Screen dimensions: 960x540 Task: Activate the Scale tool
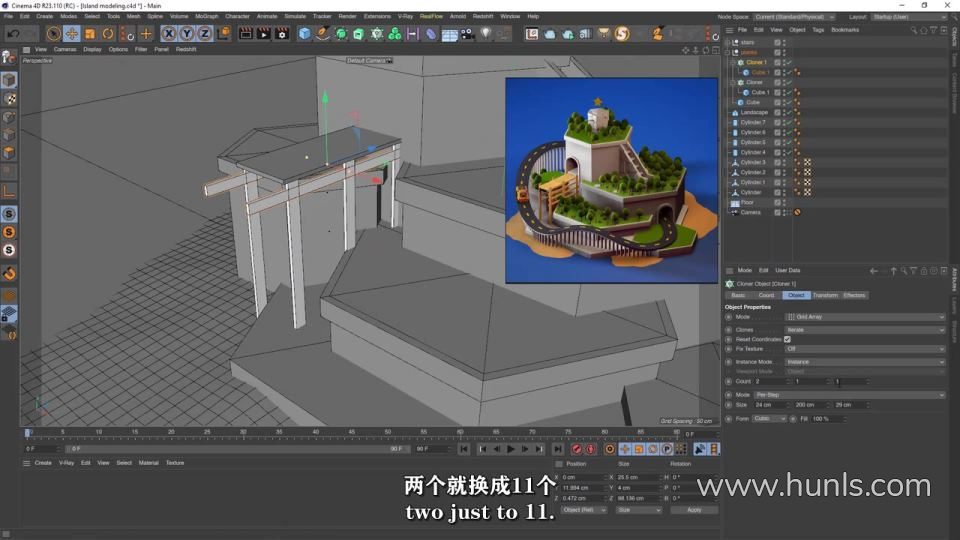[x=90, y=34]
